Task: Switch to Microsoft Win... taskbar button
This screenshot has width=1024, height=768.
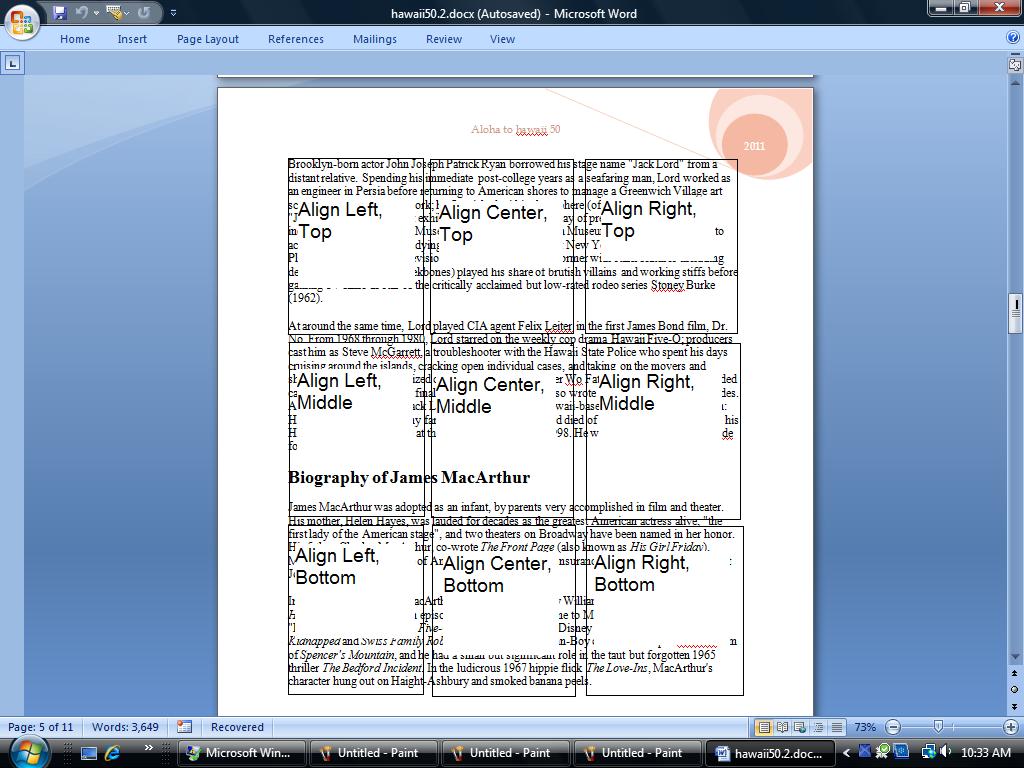Action: pyautogui.click(x=240, y=753)
